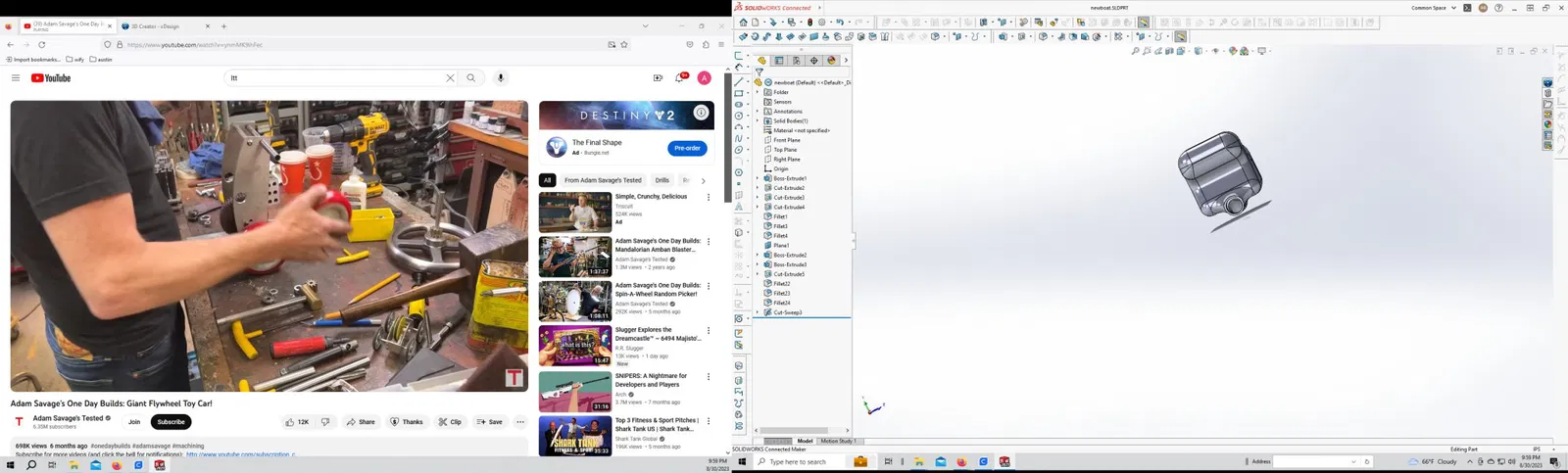Click the Undo arrow in SolidWorks toolbar
The height and width of the screenshot is (473, 1568).
click(x=840, y=22)
